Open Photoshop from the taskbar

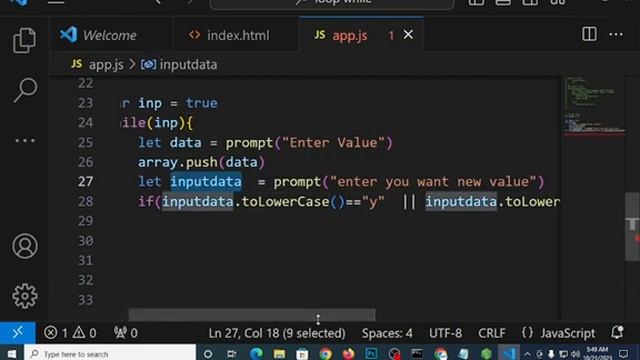pos(371,353)
